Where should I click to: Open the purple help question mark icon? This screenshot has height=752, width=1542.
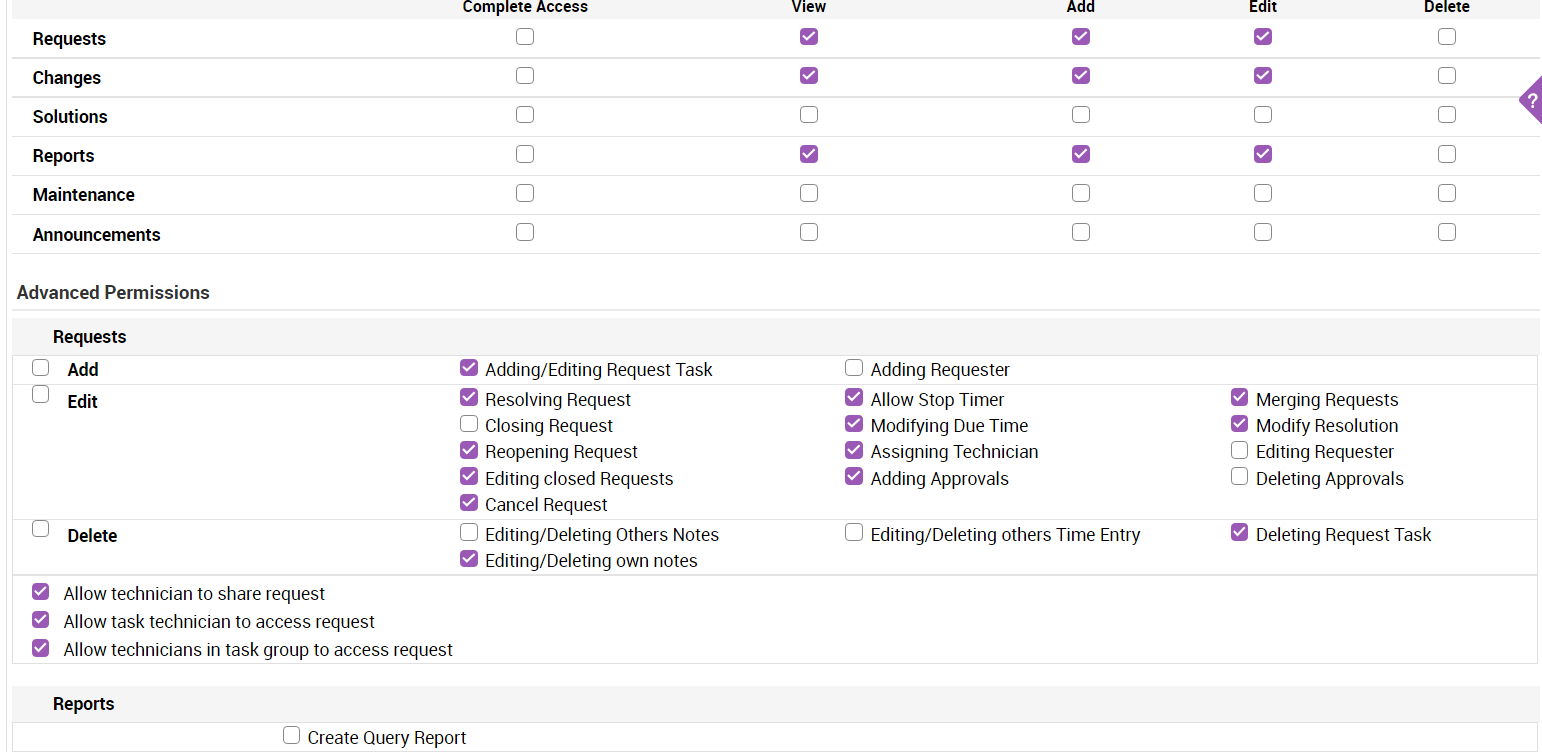tap(1532, 100)
